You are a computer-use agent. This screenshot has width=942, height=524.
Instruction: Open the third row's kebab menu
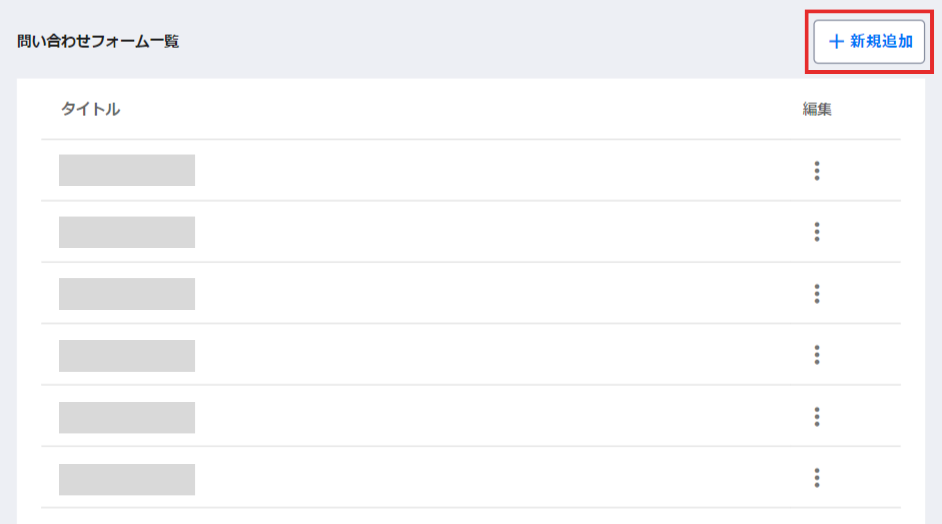(x=817, y=294)
